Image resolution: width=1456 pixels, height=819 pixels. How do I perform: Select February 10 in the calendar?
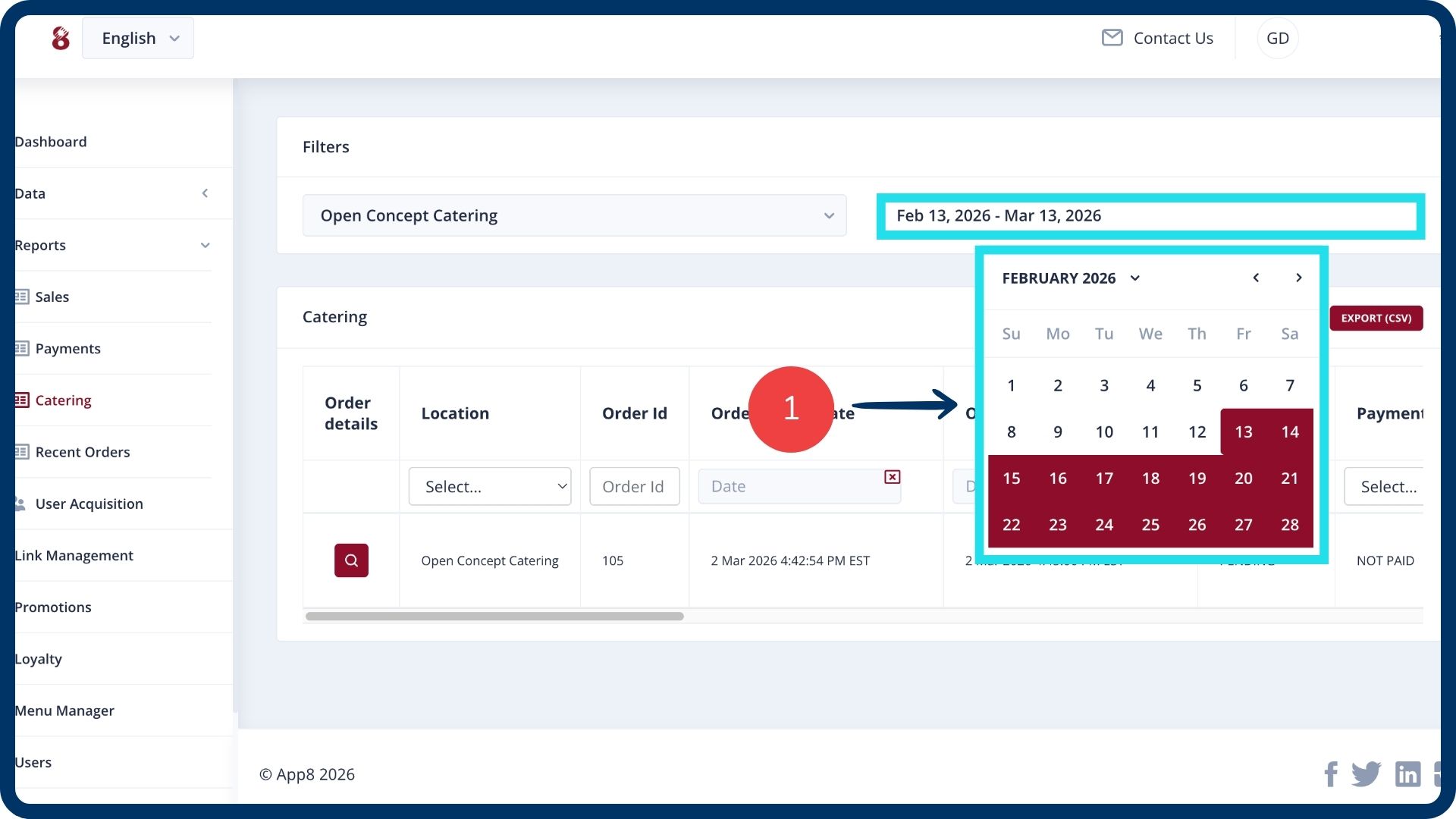pyautogui.click(x=1103, y=432)
